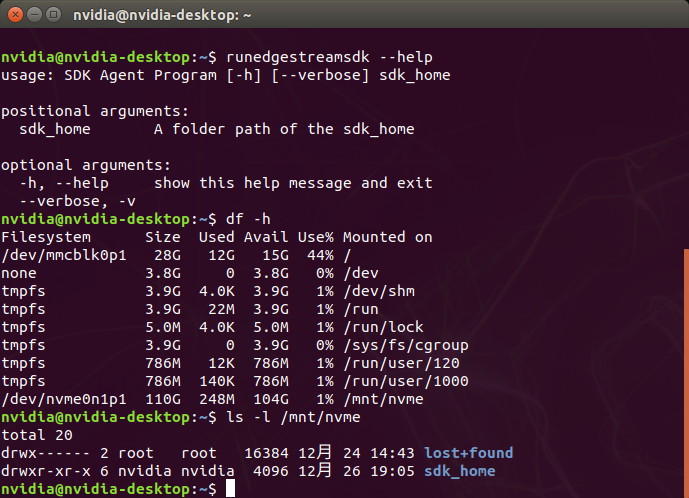Click the '28G' size value
Viewport: 689px width, 498px height.
(167, 255)
